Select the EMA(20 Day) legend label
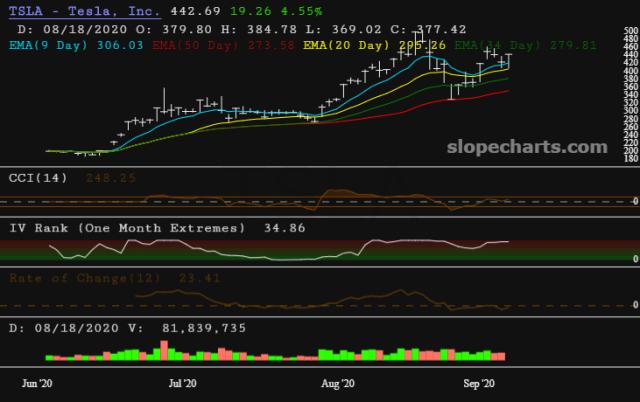 click(347, 45)
